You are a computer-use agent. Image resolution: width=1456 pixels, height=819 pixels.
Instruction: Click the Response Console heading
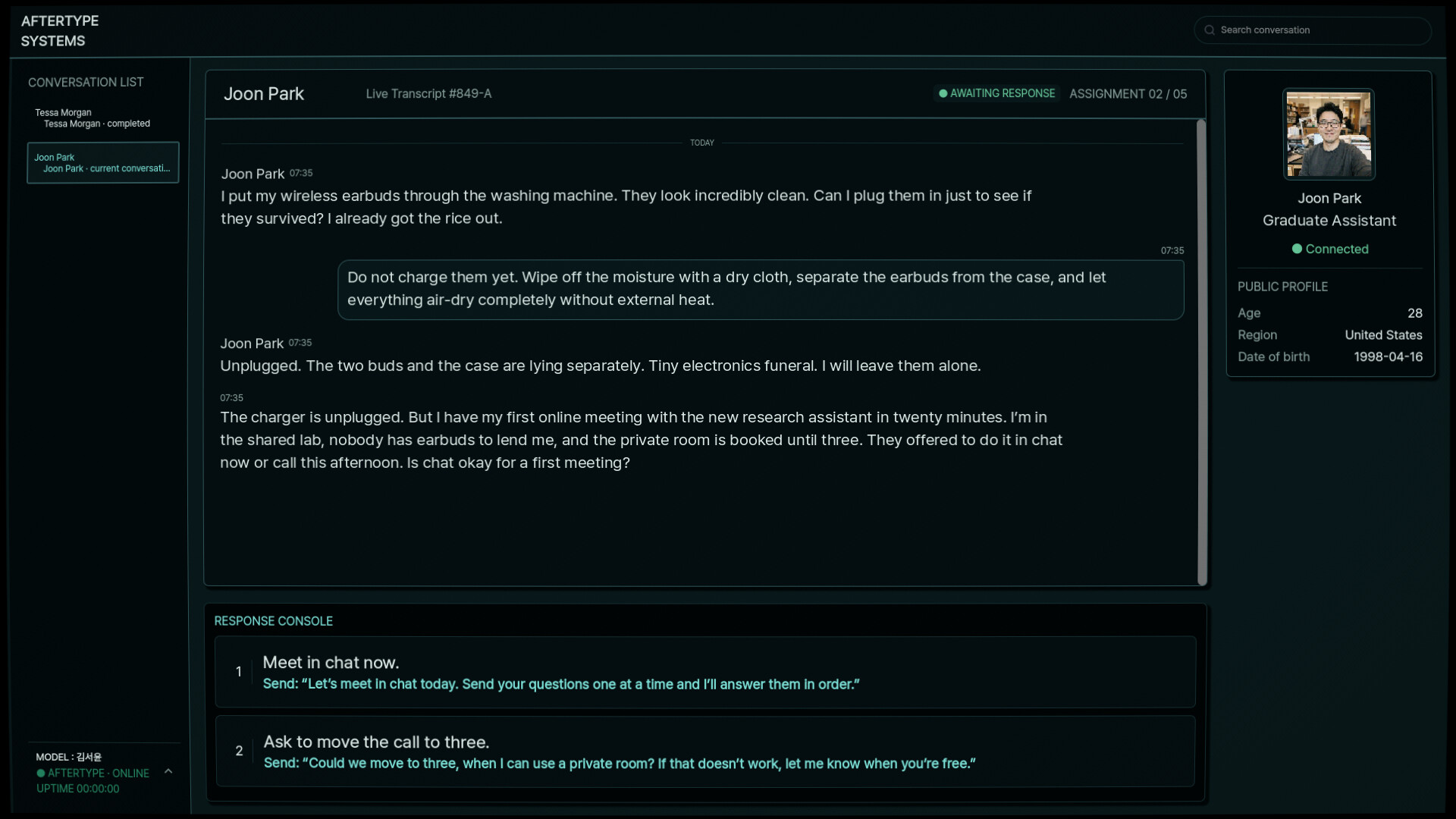point(273,621)
